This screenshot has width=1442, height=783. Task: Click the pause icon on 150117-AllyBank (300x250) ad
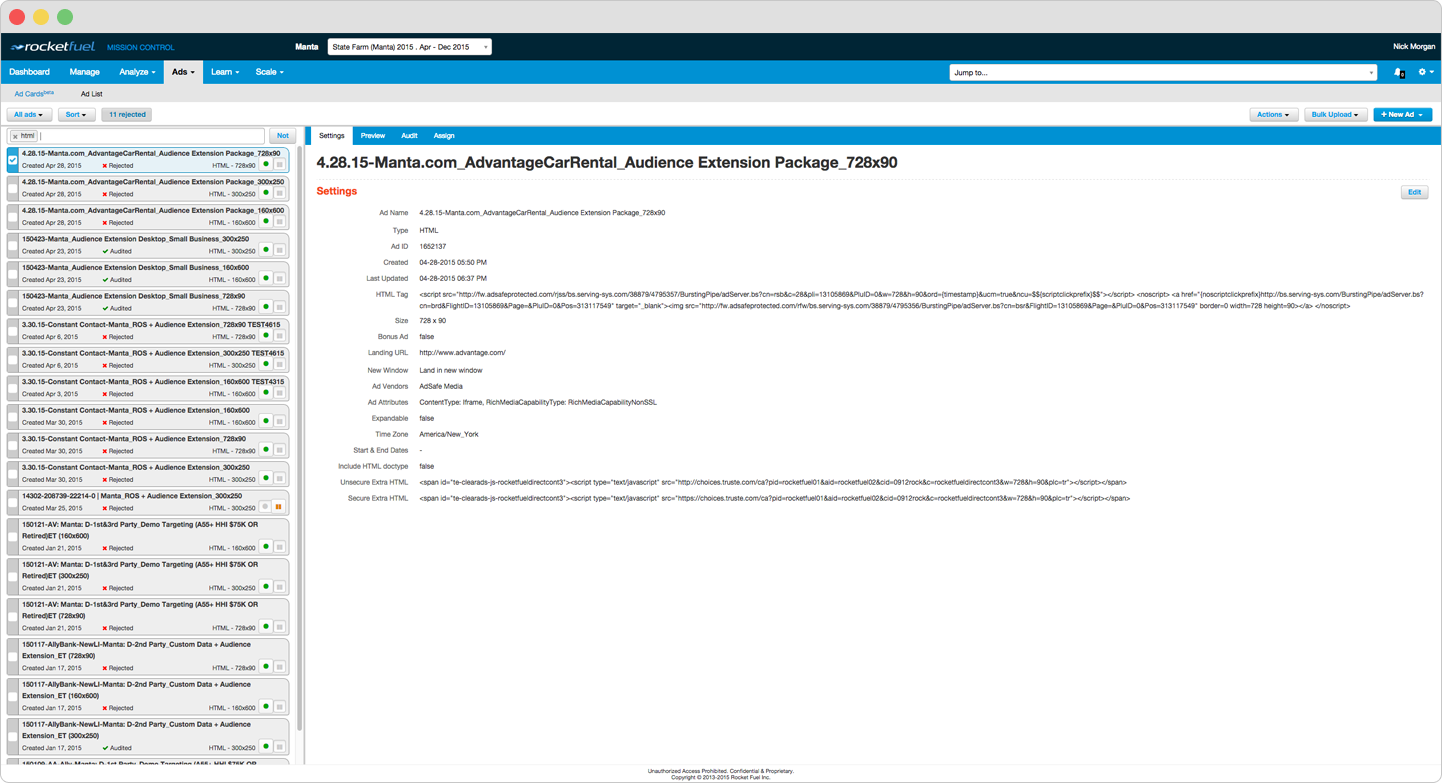(x=279, y=747)
